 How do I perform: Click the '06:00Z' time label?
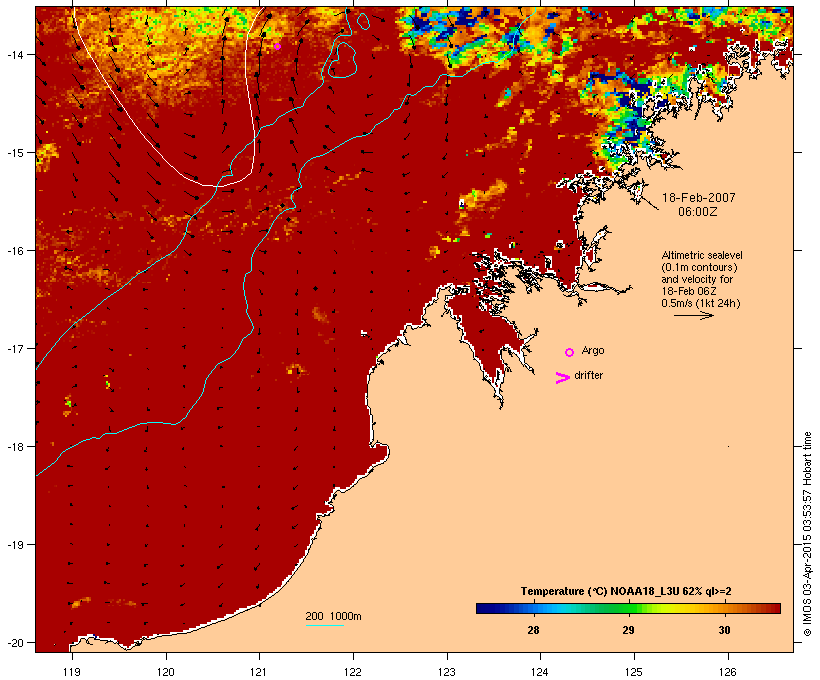[698, 212]
